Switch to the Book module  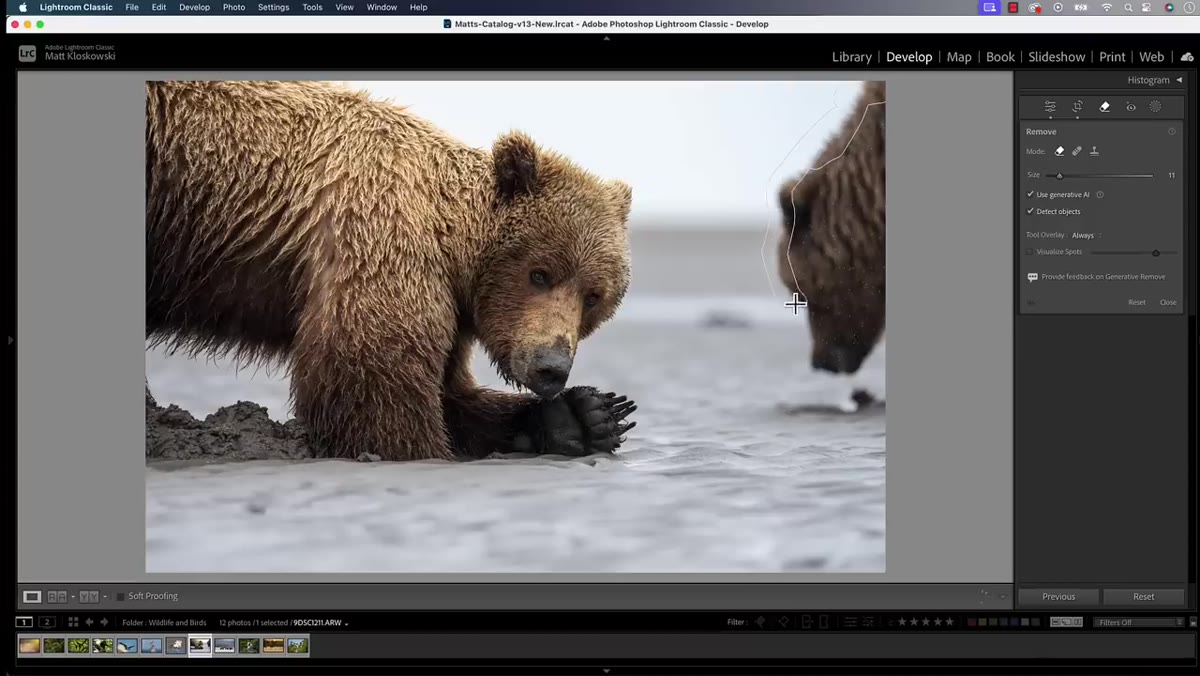tap(1000, 57)
